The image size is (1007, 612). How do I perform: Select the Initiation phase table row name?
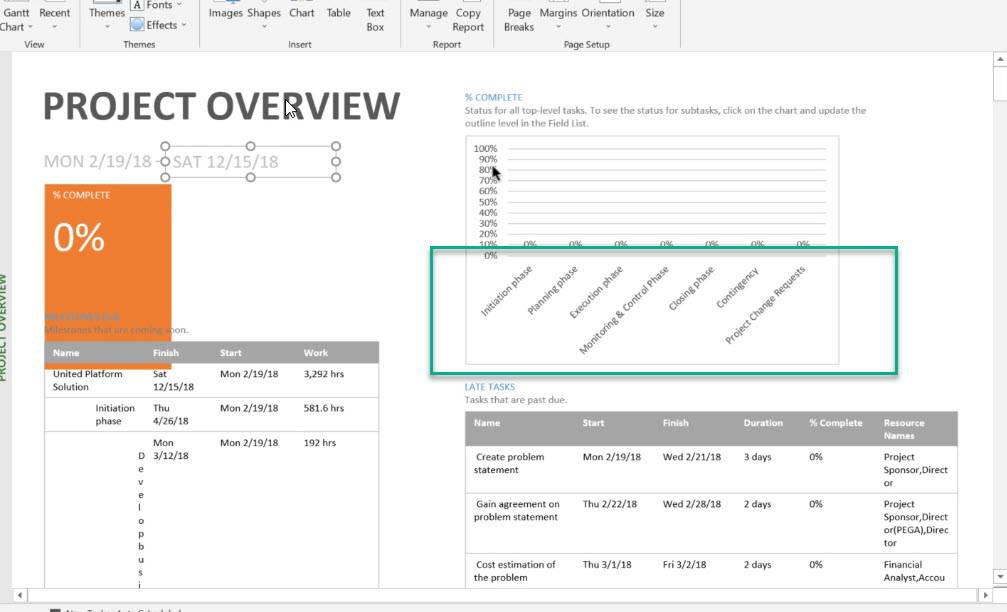(115, 414)
